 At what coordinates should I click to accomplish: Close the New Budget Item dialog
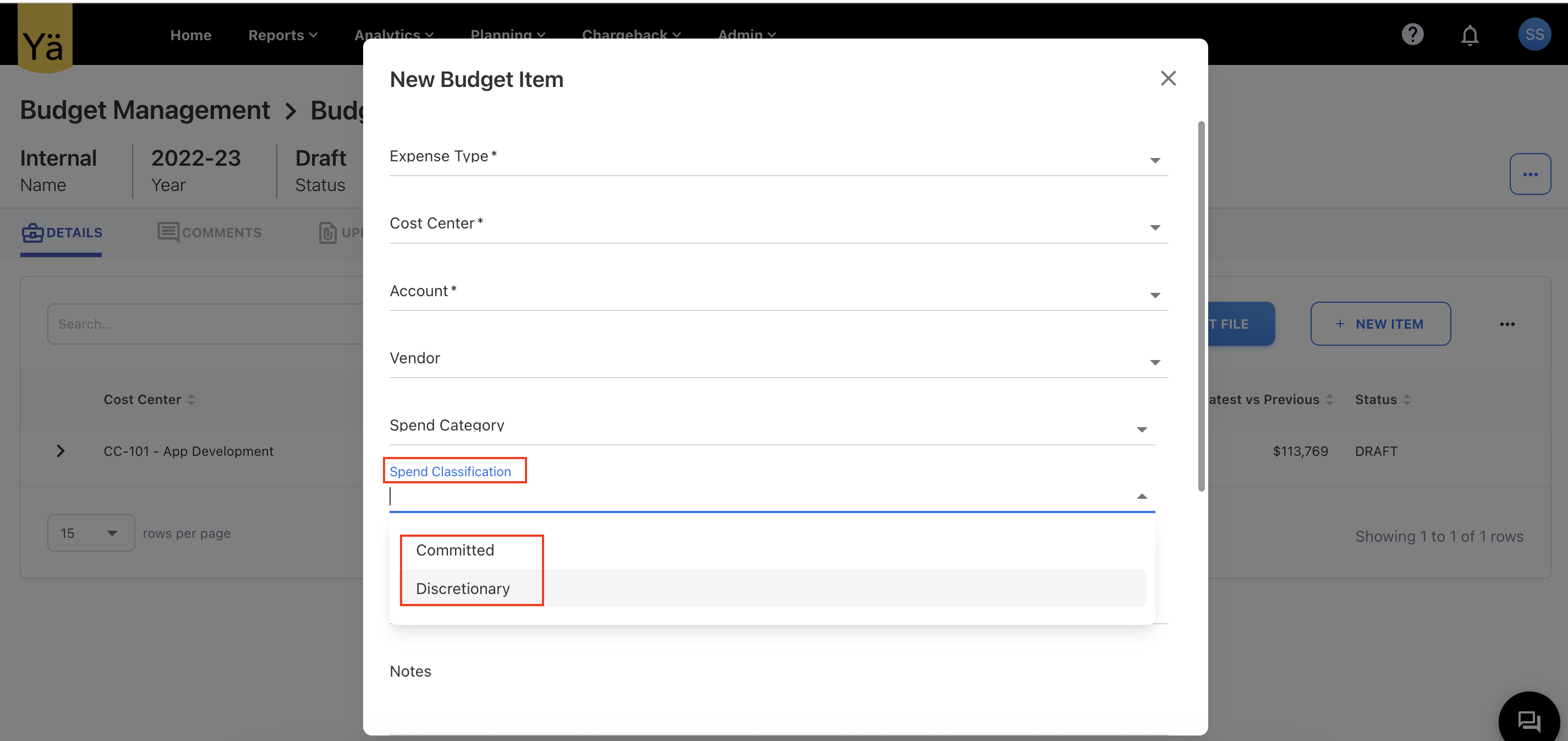click(x=1167, y=79)
